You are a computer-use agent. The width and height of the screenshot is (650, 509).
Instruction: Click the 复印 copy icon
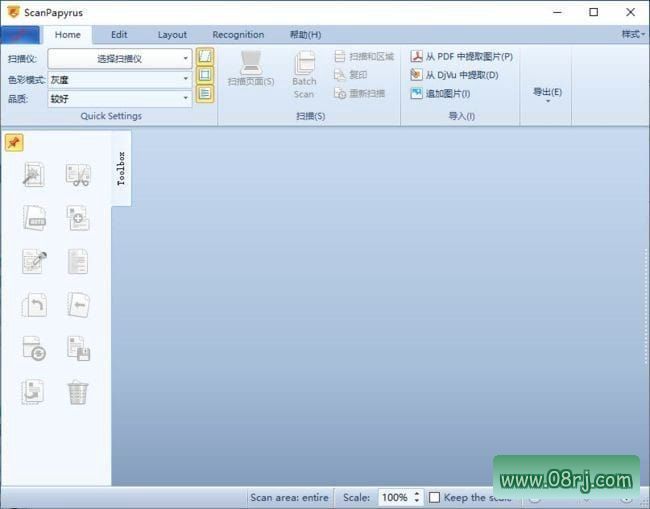pos(340,75)
